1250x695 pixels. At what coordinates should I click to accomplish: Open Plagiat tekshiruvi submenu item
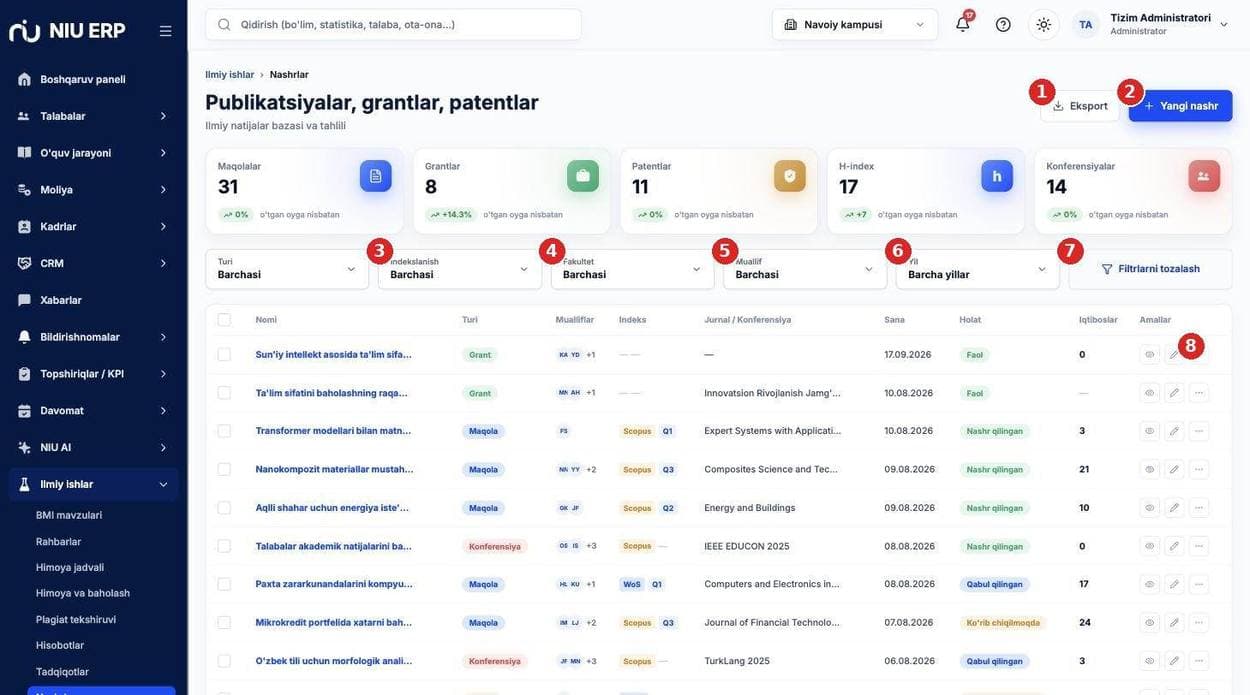[76, 619]
